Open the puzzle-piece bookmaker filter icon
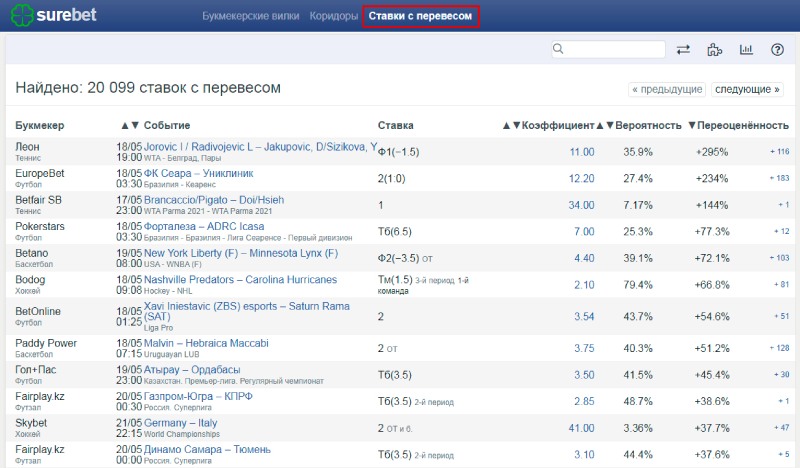This screenshot has height=468, width=800. 714,50
